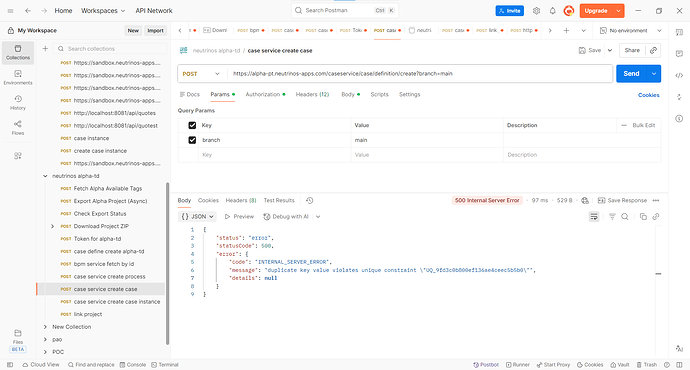Focus the Search Postman box

coord(345,10)
